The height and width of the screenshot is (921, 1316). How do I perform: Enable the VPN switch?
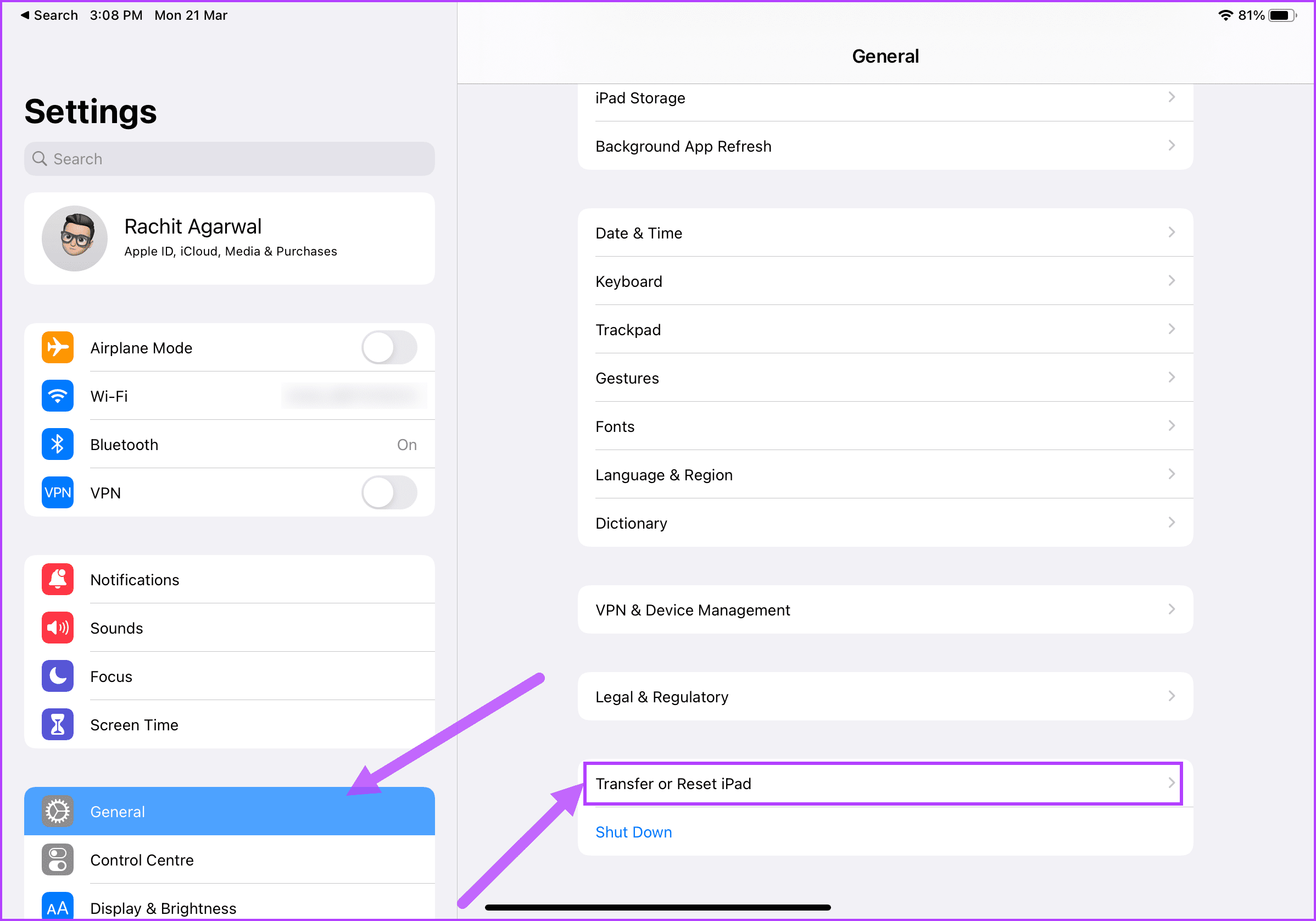coord(389,492)
